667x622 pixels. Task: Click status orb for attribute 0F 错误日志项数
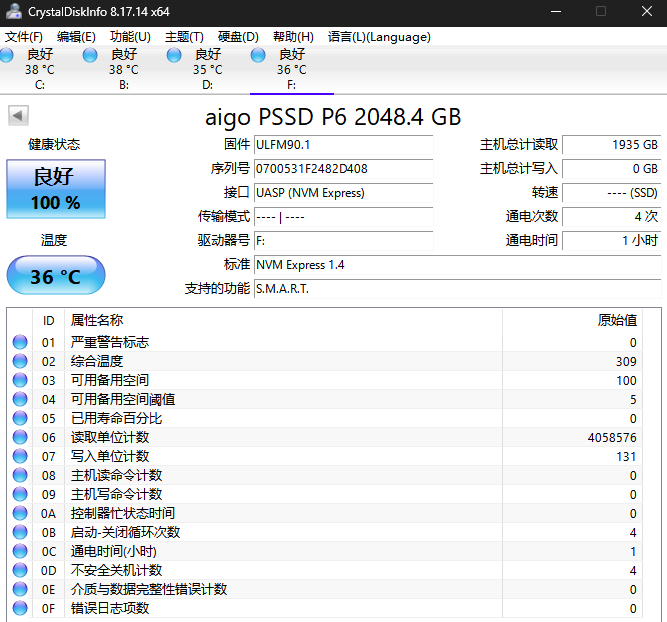coord(20,608)
